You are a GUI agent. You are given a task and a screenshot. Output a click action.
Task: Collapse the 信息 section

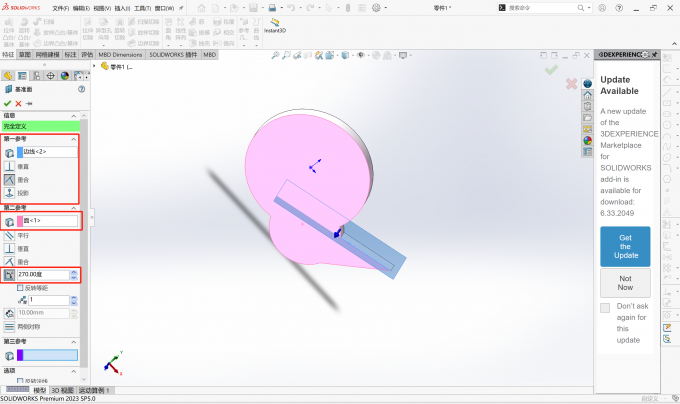74,116
